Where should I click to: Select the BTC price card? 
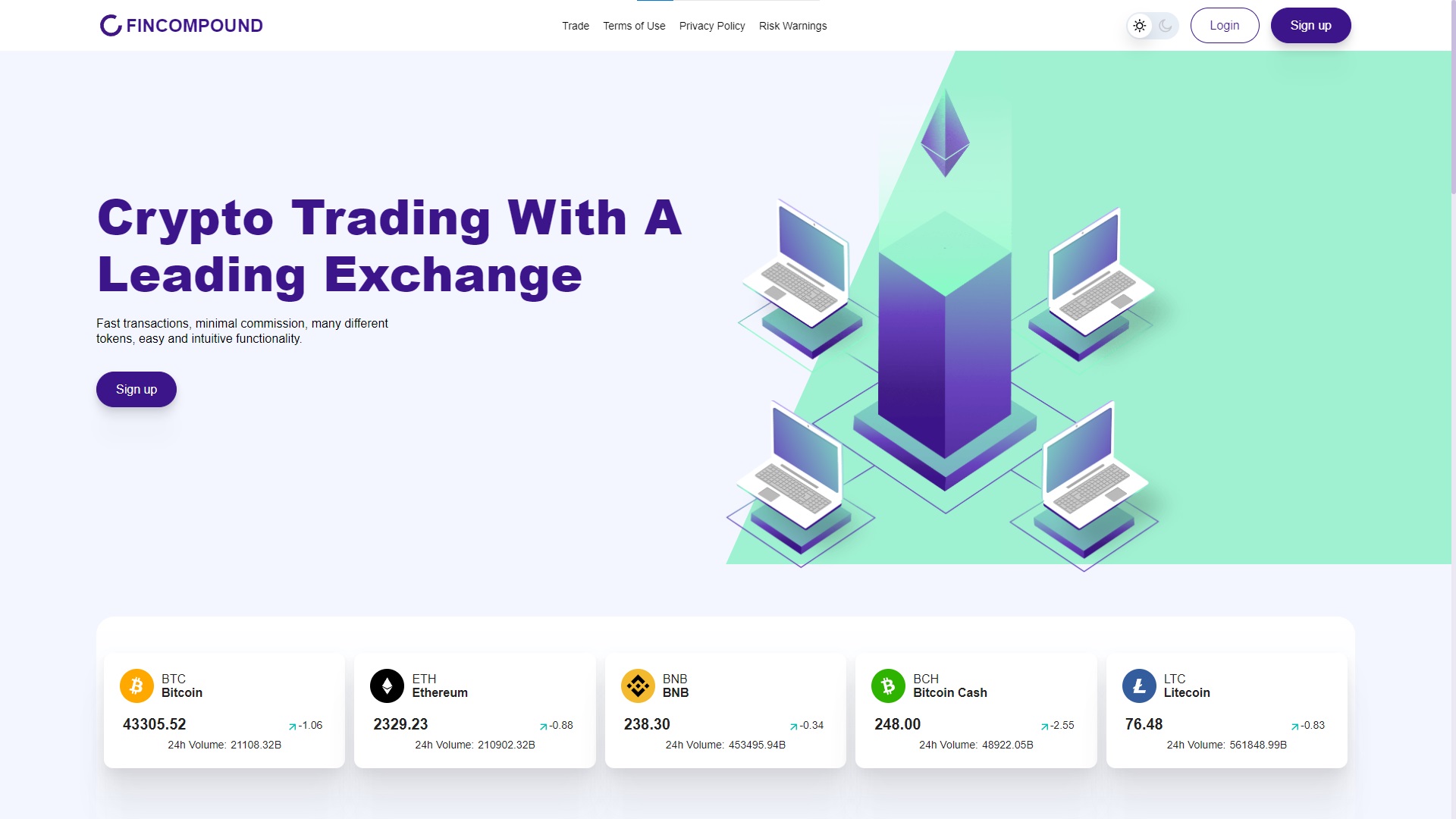tap(224, 710)
